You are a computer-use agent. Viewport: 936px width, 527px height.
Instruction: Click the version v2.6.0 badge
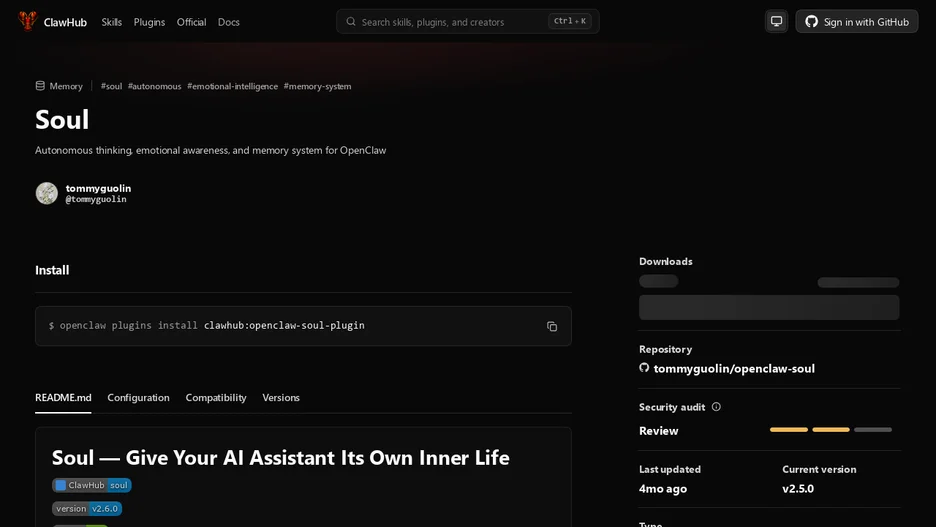point(87,508)
